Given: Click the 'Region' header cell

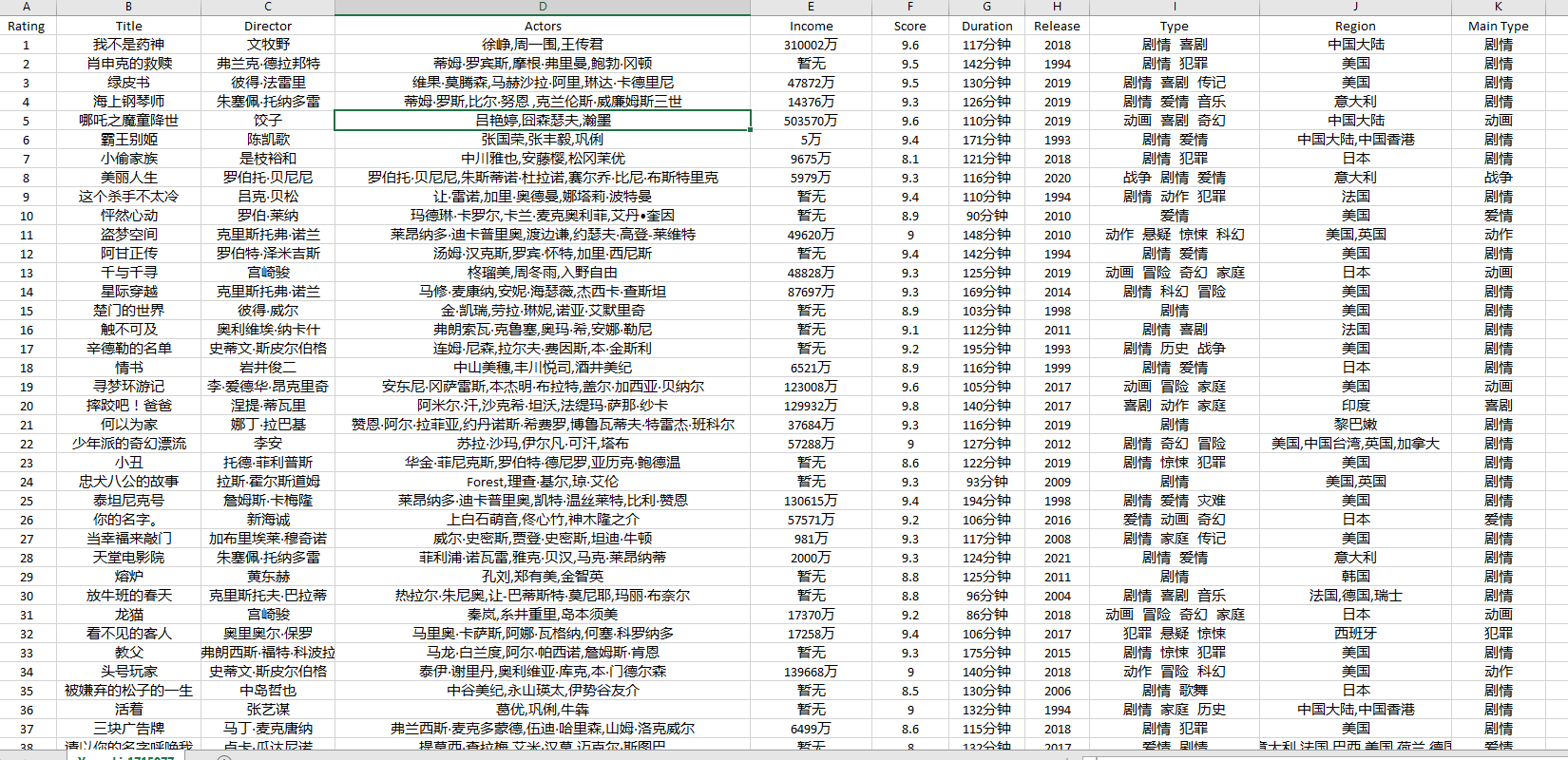Looking at the screenshot, I should point(1355,26).
